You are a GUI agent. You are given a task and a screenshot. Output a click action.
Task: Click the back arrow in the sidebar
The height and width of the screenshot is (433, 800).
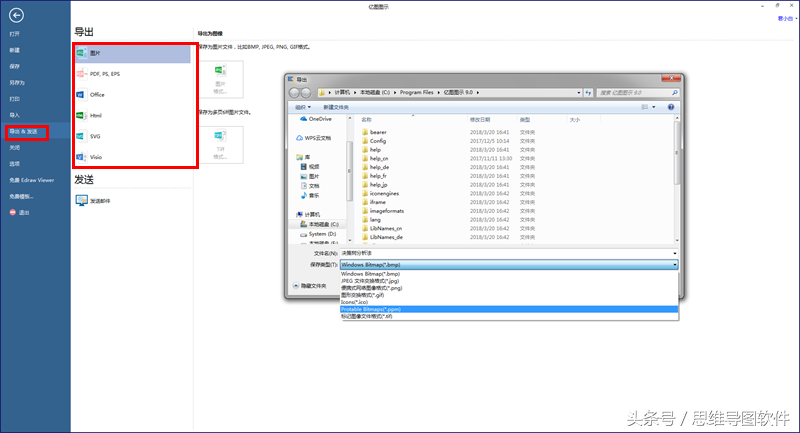pyautogui.click(x=17, y=16)
